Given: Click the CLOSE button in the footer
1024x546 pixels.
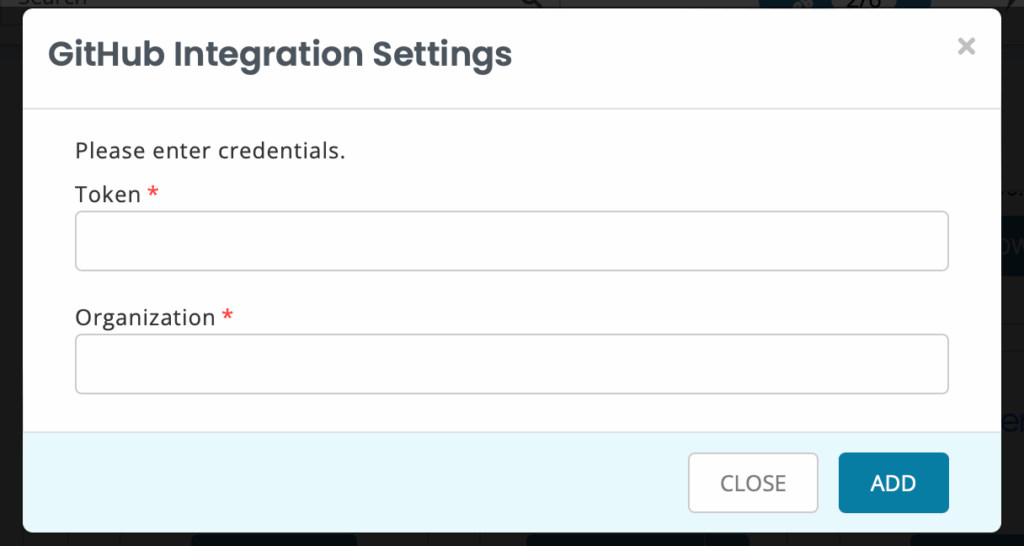Looking at the screenshot, I should coord(753,483).
